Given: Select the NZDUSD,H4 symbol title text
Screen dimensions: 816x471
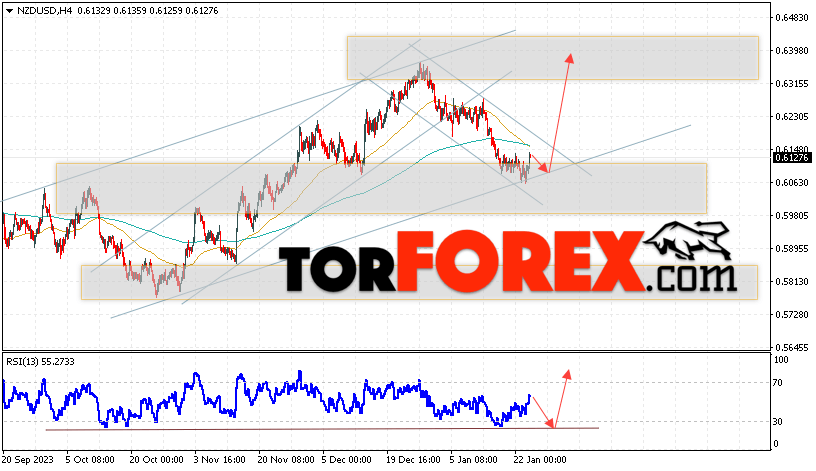Looking at the screenshot, I should pos(45,10).
